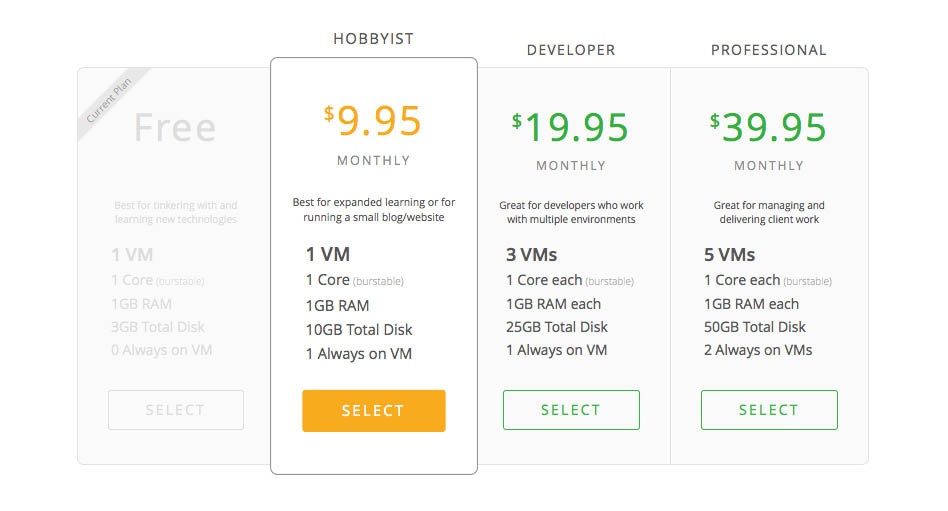Click the 5 VMs Professional feature
Viewport: 948px width, 511px height.
(729, 255)
